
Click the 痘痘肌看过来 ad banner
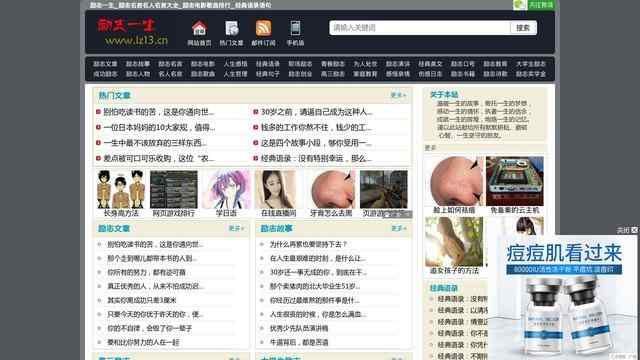(563, 297)
